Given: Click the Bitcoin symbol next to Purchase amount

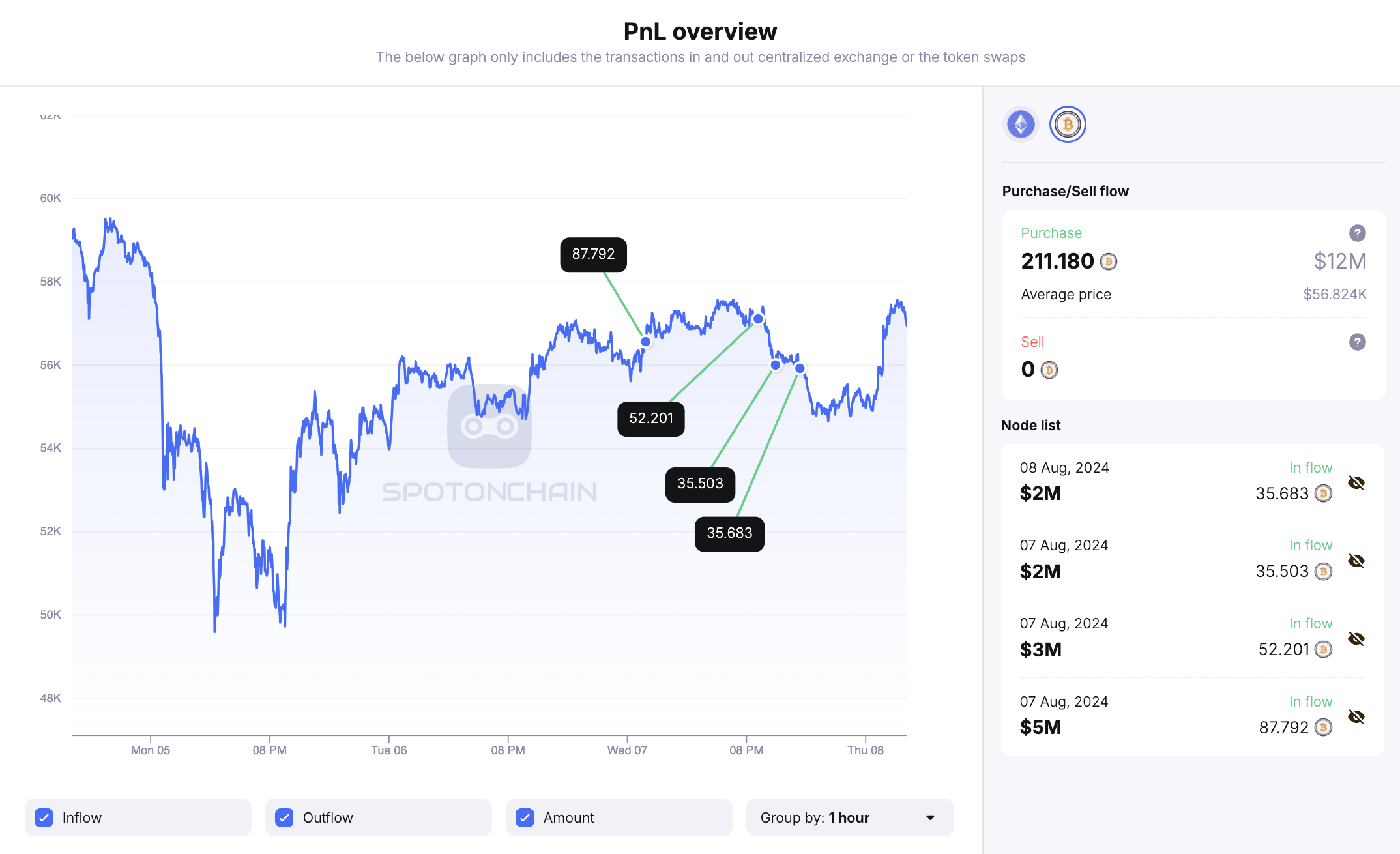Looking at the screenshot, I should pos(1108,261).
